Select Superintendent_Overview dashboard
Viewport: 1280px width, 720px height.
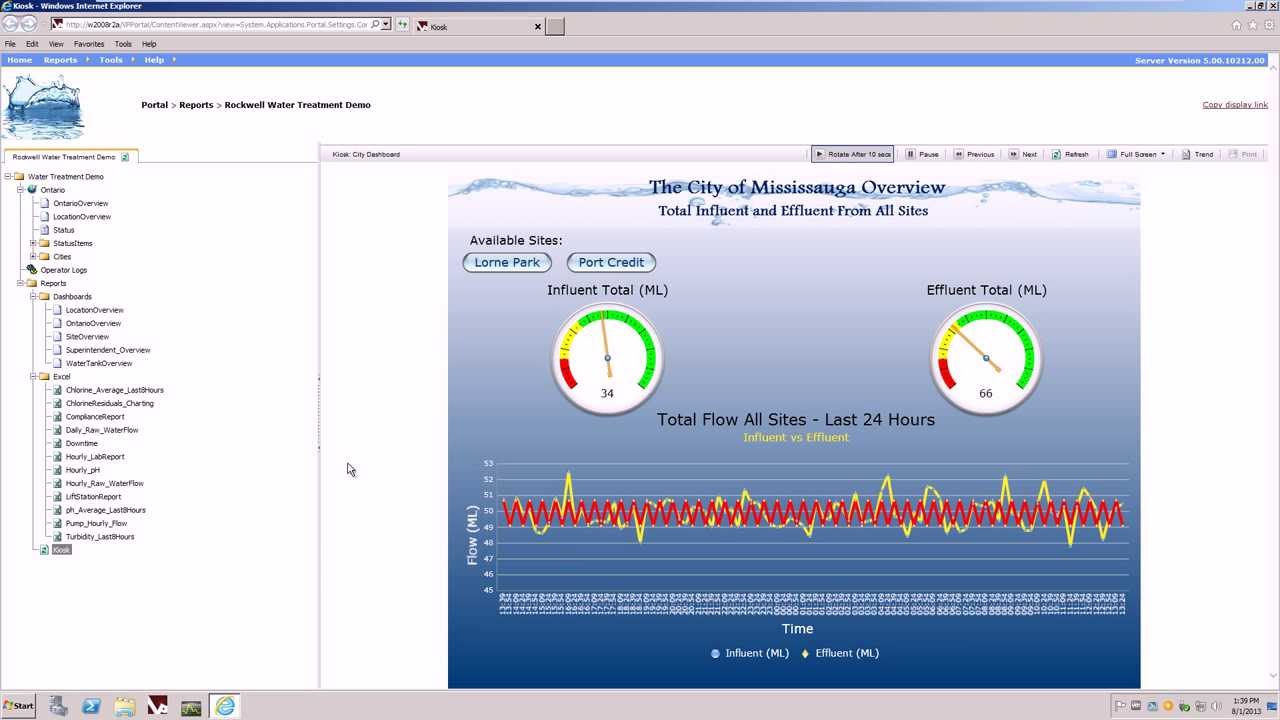tap(108, 350)
